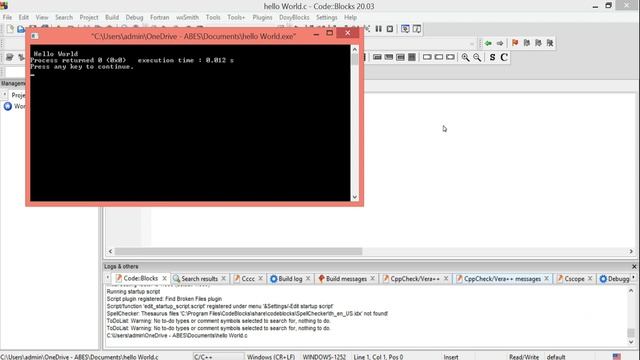Zoom out with the magnifier minus icon

coord(477,57)
